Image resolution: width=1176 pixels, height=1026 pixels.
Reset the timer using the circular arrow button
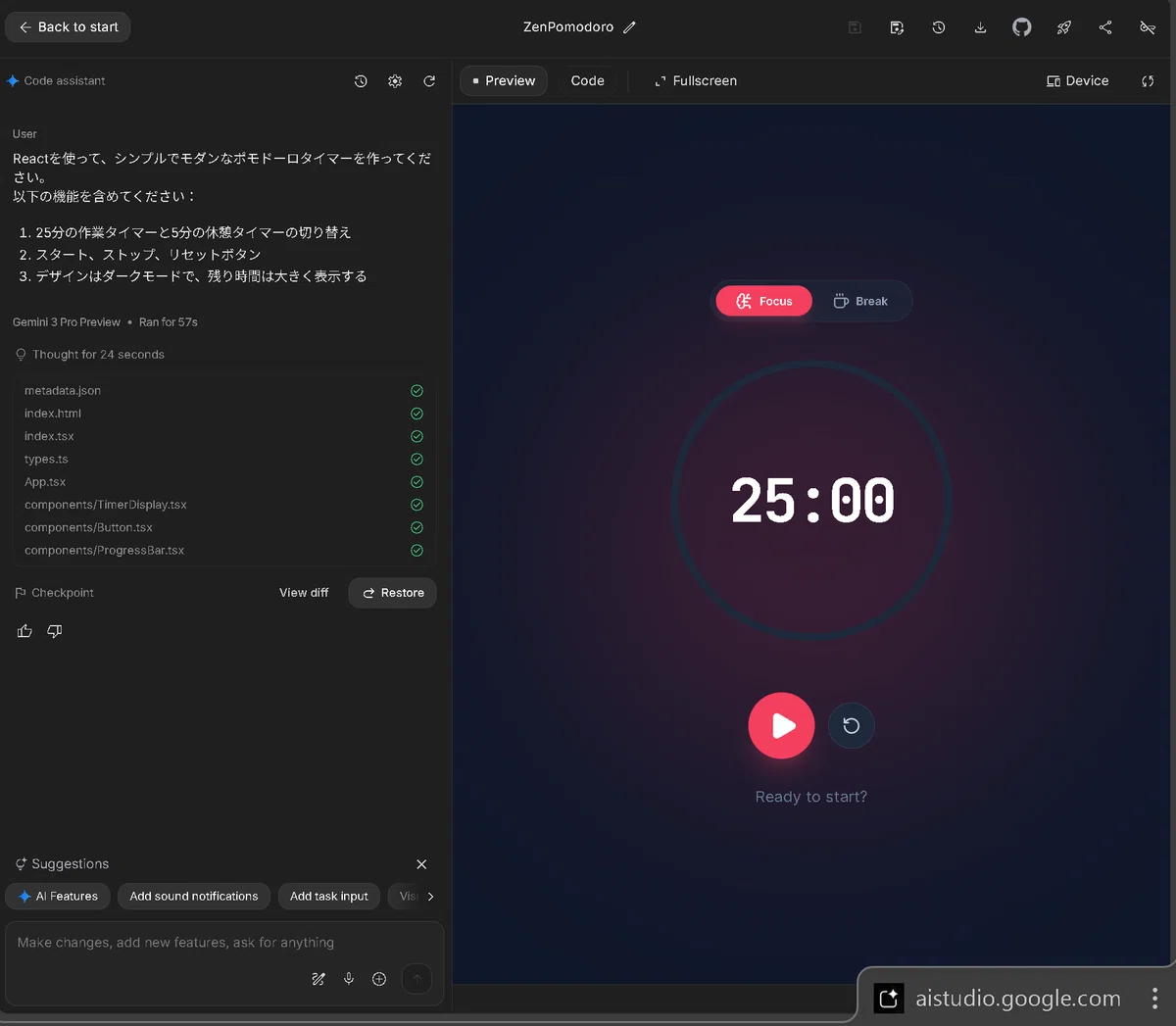tap(852, 726)
